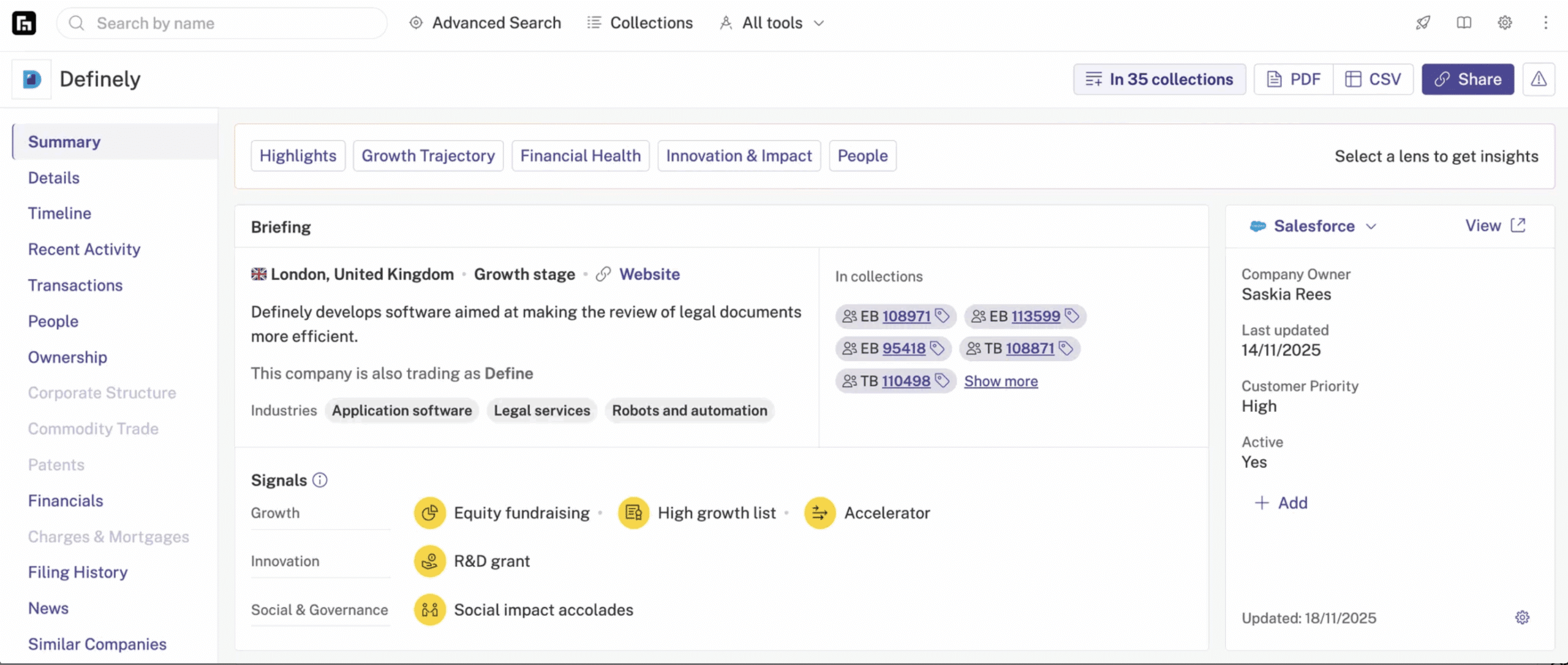Select the Highlights lens
Screen dimensions: 1568x665
pos(298,156)
